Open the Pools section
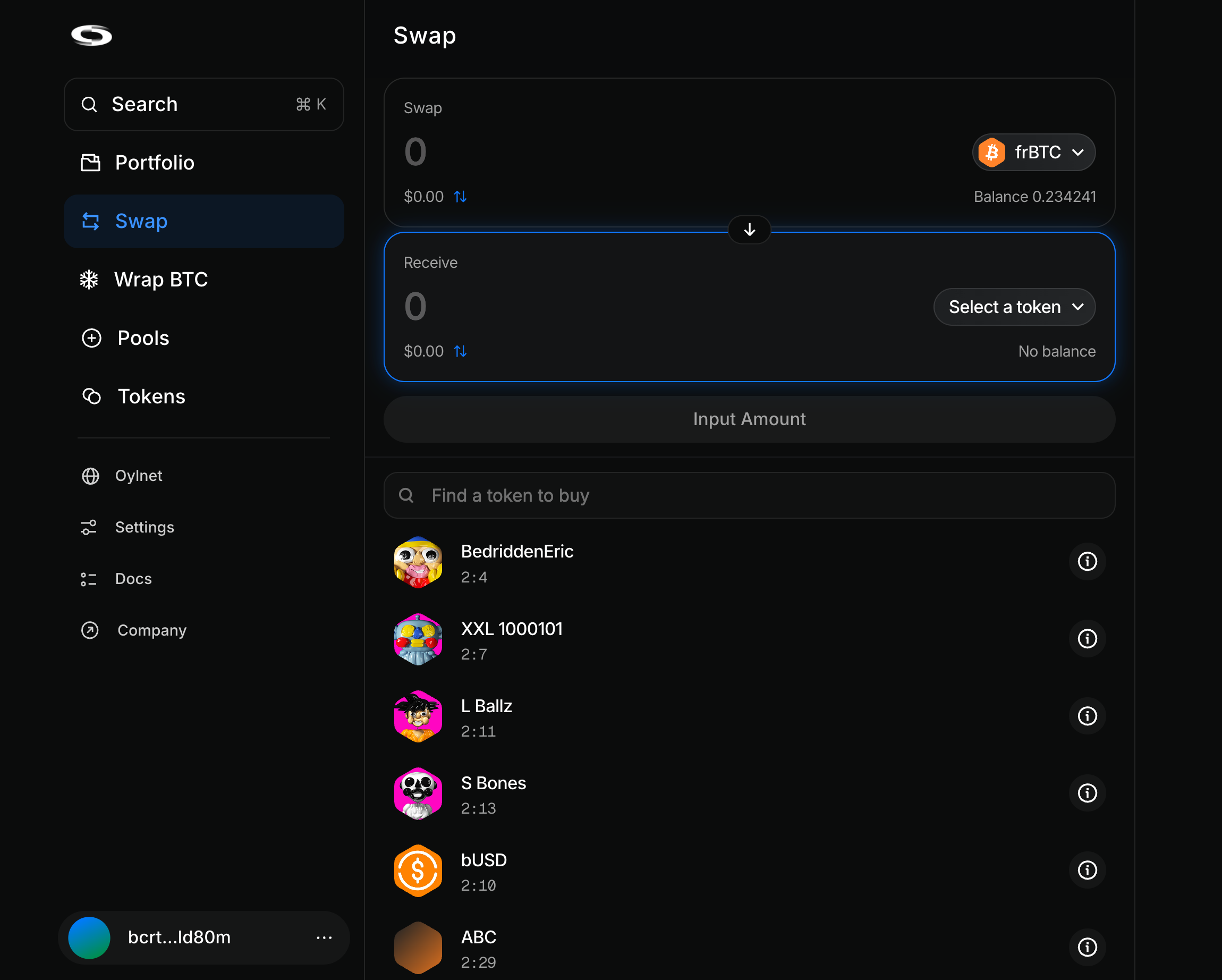The image size is (1222, 980). click(x=203, y=338)
